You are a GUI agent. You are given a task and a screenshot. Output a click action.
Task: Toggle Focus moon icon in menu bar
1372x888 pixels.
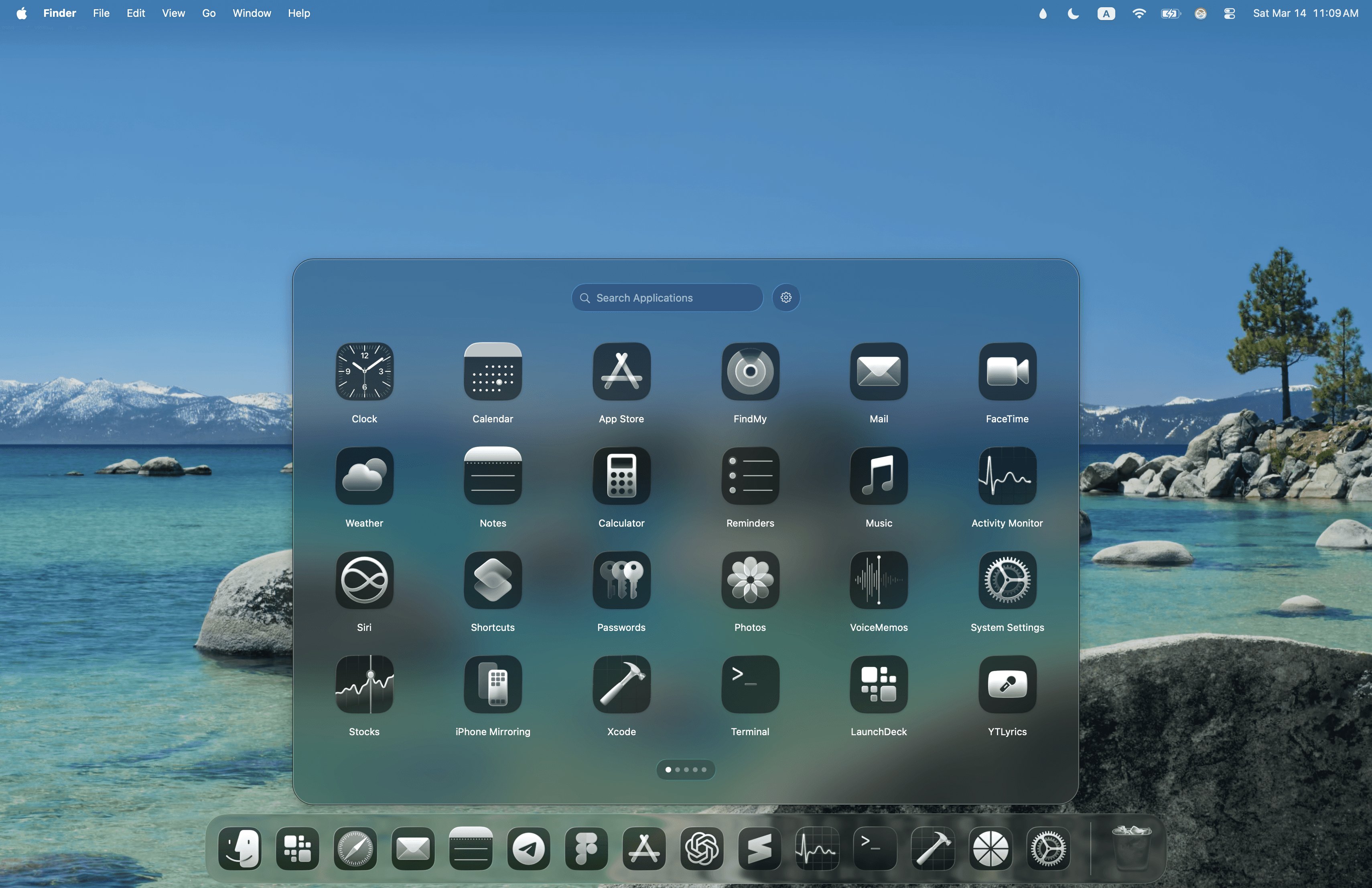tap(1073, 14)
